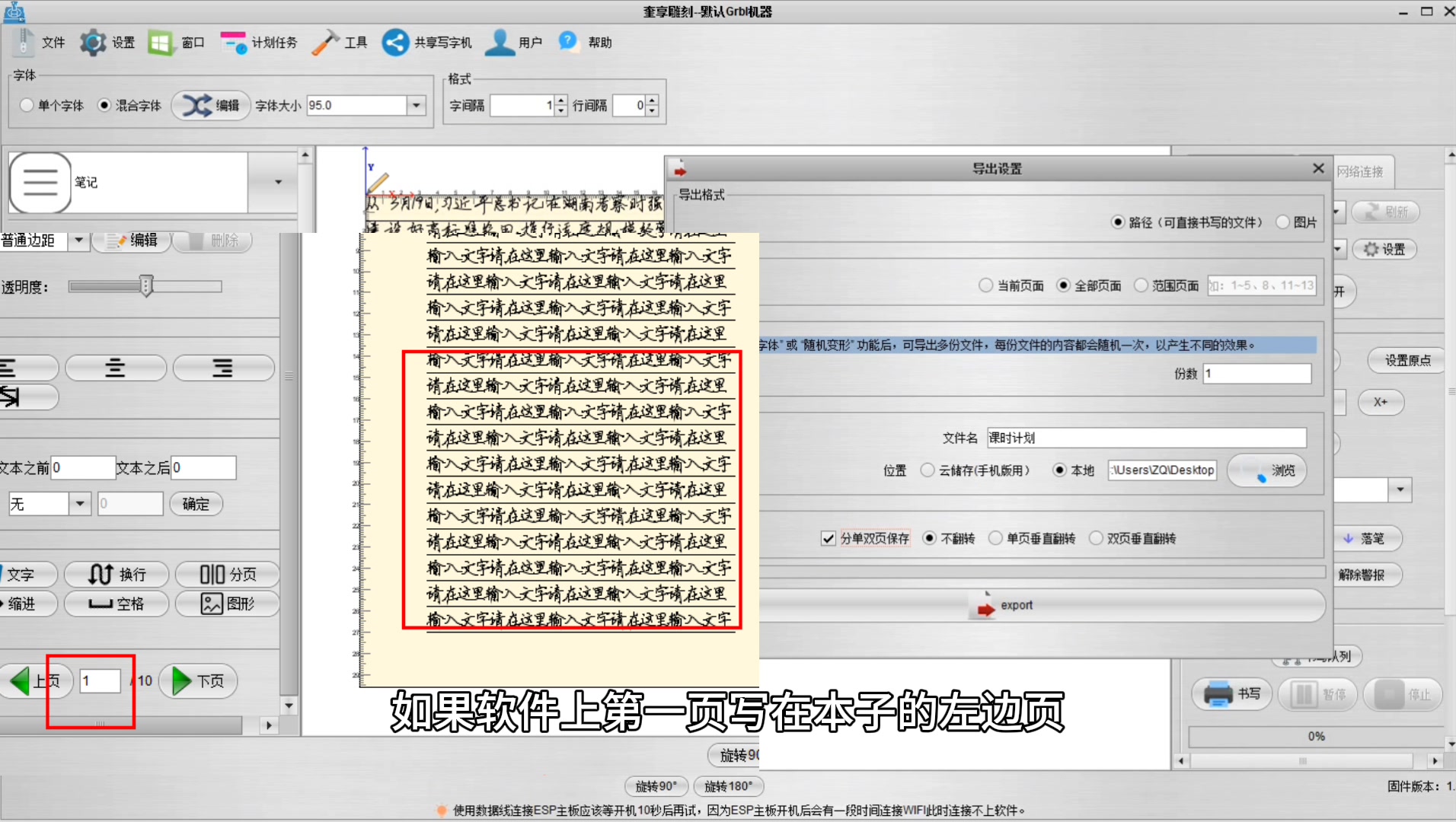Viewport: 1456px width, 822px height.
Task: Click the 分页 page break button
Action: tap(228, 574)
